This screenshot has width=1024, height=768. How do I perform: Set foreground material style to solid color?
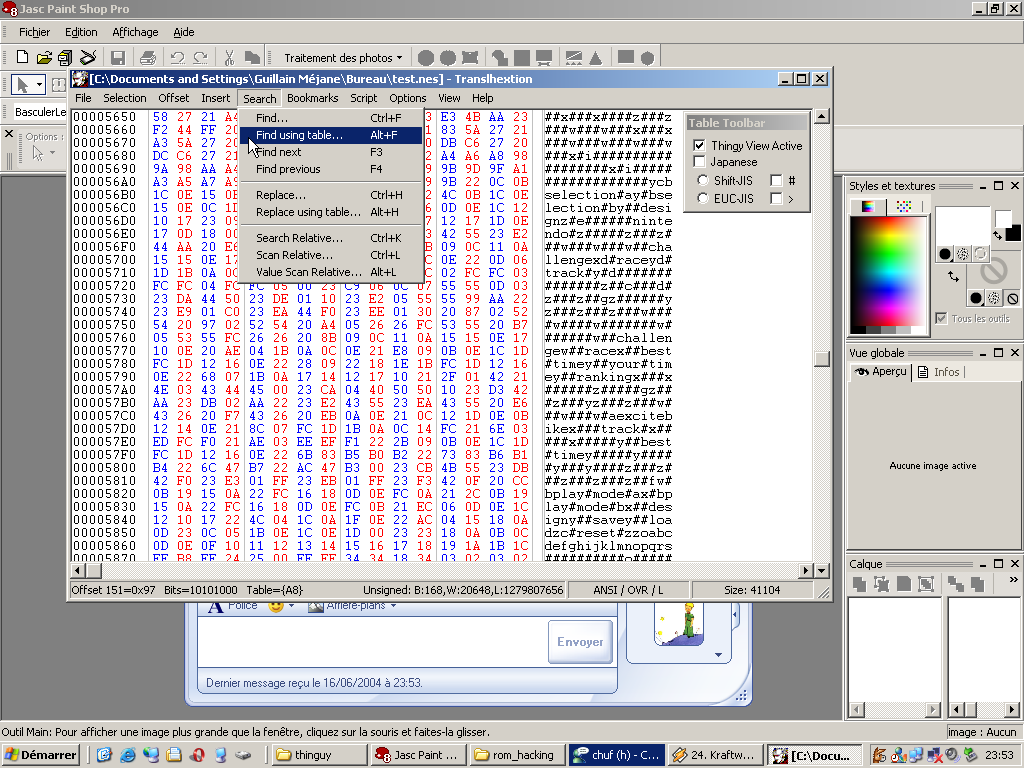944,253
